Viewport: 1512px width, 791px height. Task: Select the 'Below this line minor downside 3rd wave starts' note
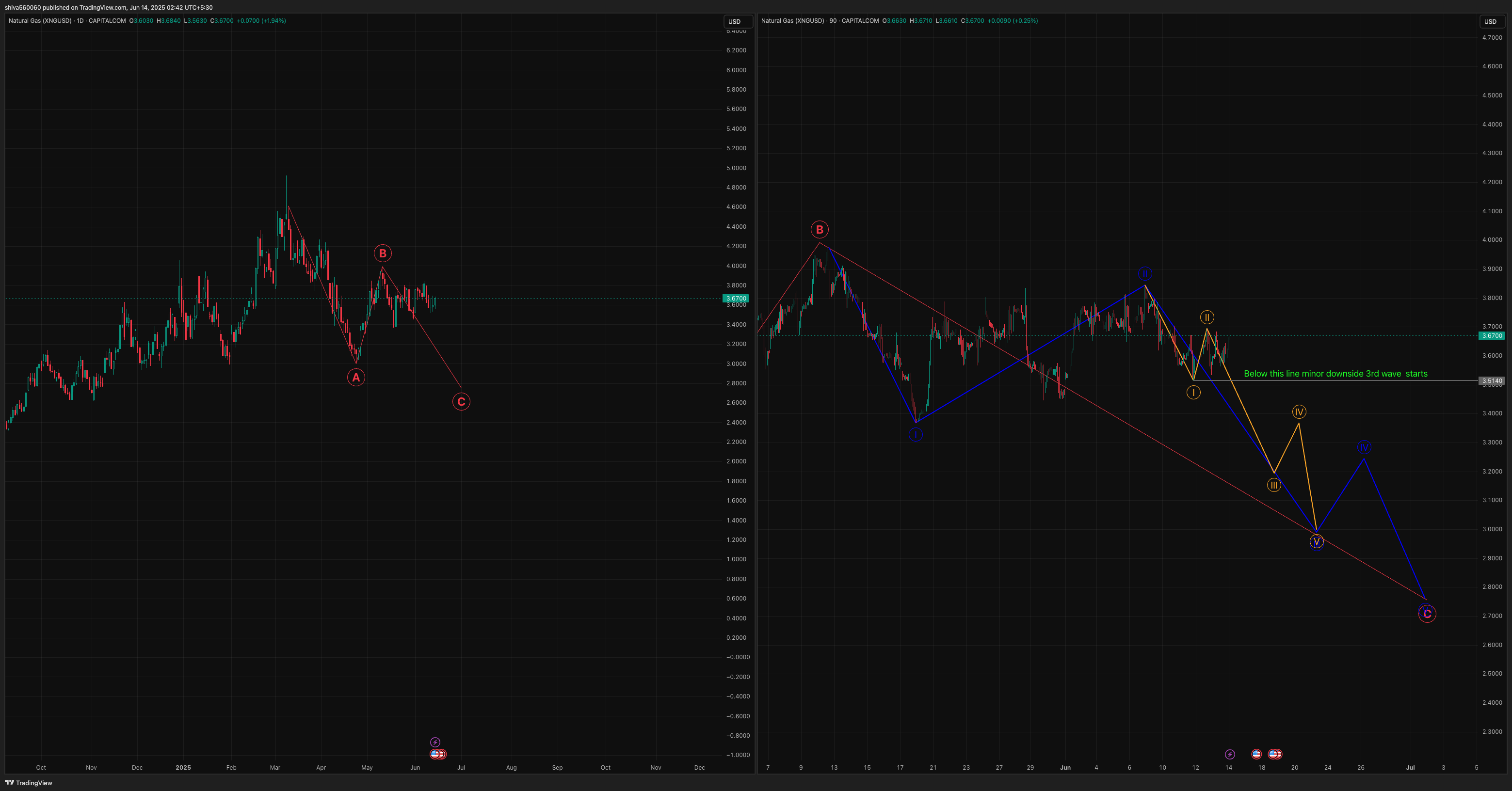pos(1335,374)
